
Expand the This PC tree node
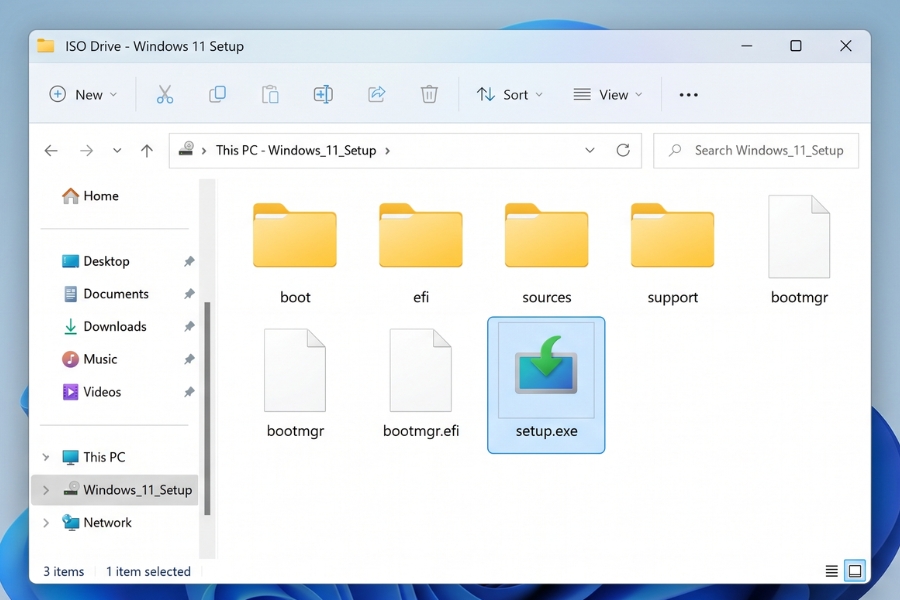tap(46, 457)
